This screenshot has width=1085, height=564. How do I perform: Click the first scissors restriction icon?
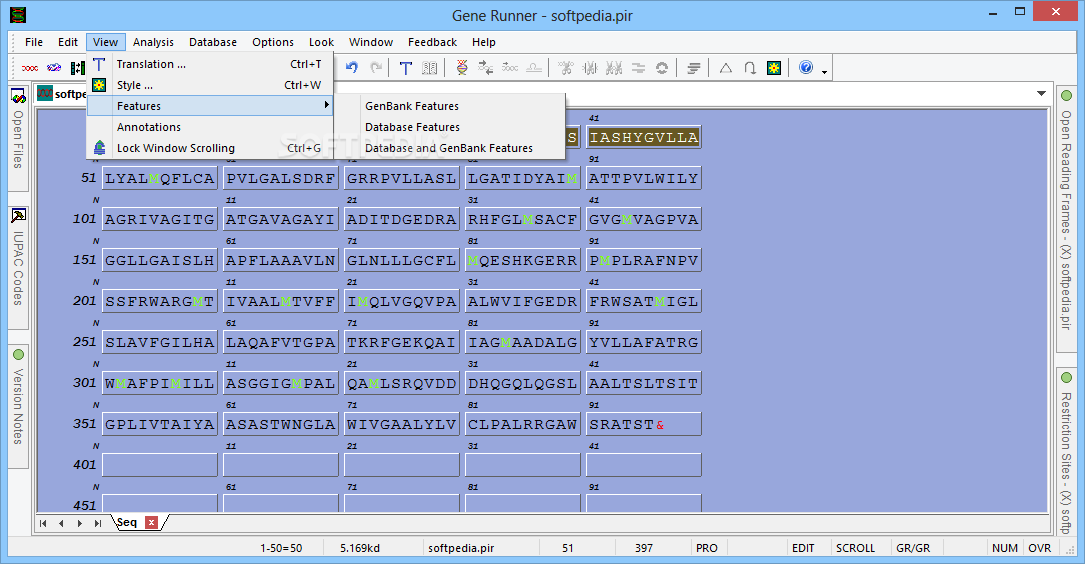pyautogui.click(x=566, y=67)
